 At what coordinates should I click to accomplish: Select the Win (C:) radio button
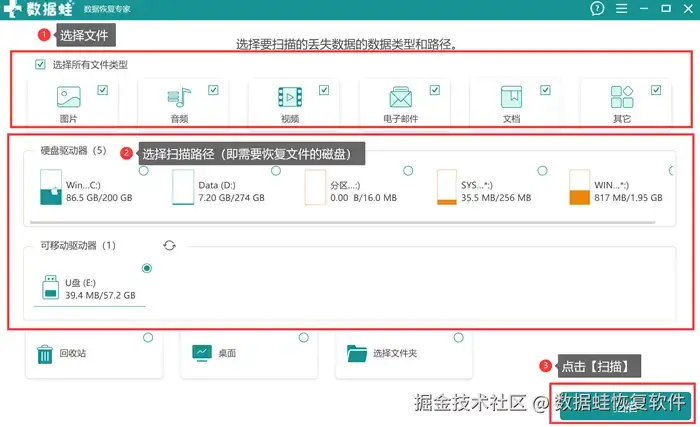click(x=144, y=171)
